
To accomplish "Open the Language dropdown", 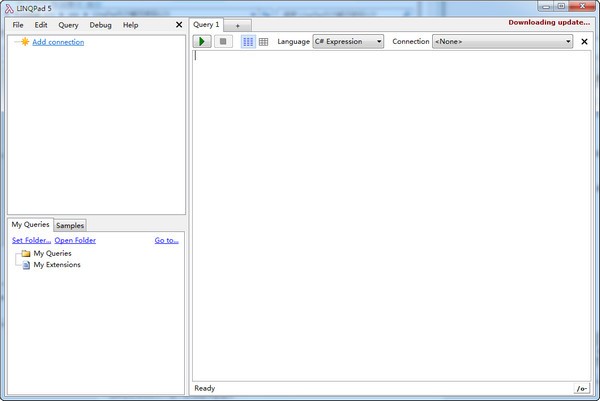I will [x=348, y=42].
